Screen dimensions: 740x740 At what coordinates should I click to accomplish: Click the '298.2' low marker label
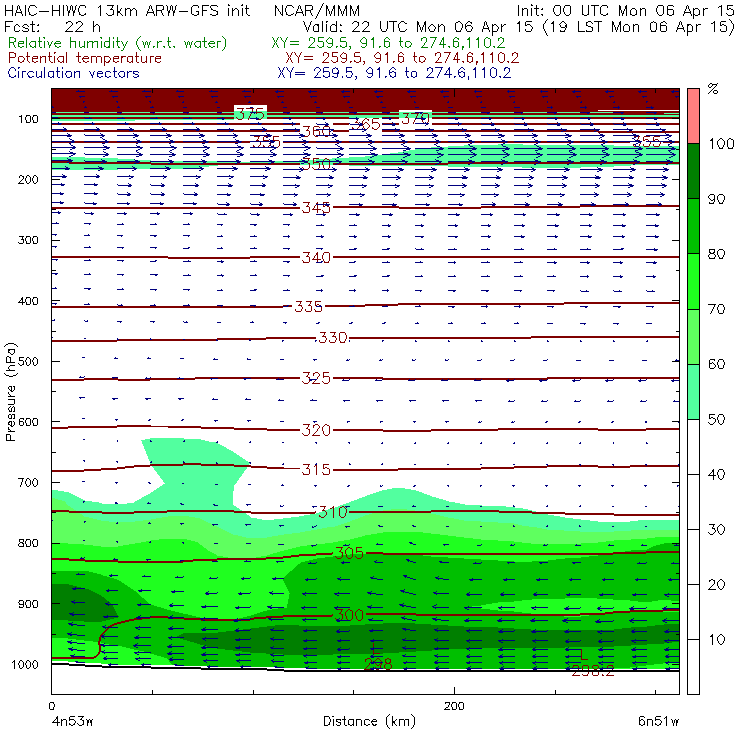593,671
